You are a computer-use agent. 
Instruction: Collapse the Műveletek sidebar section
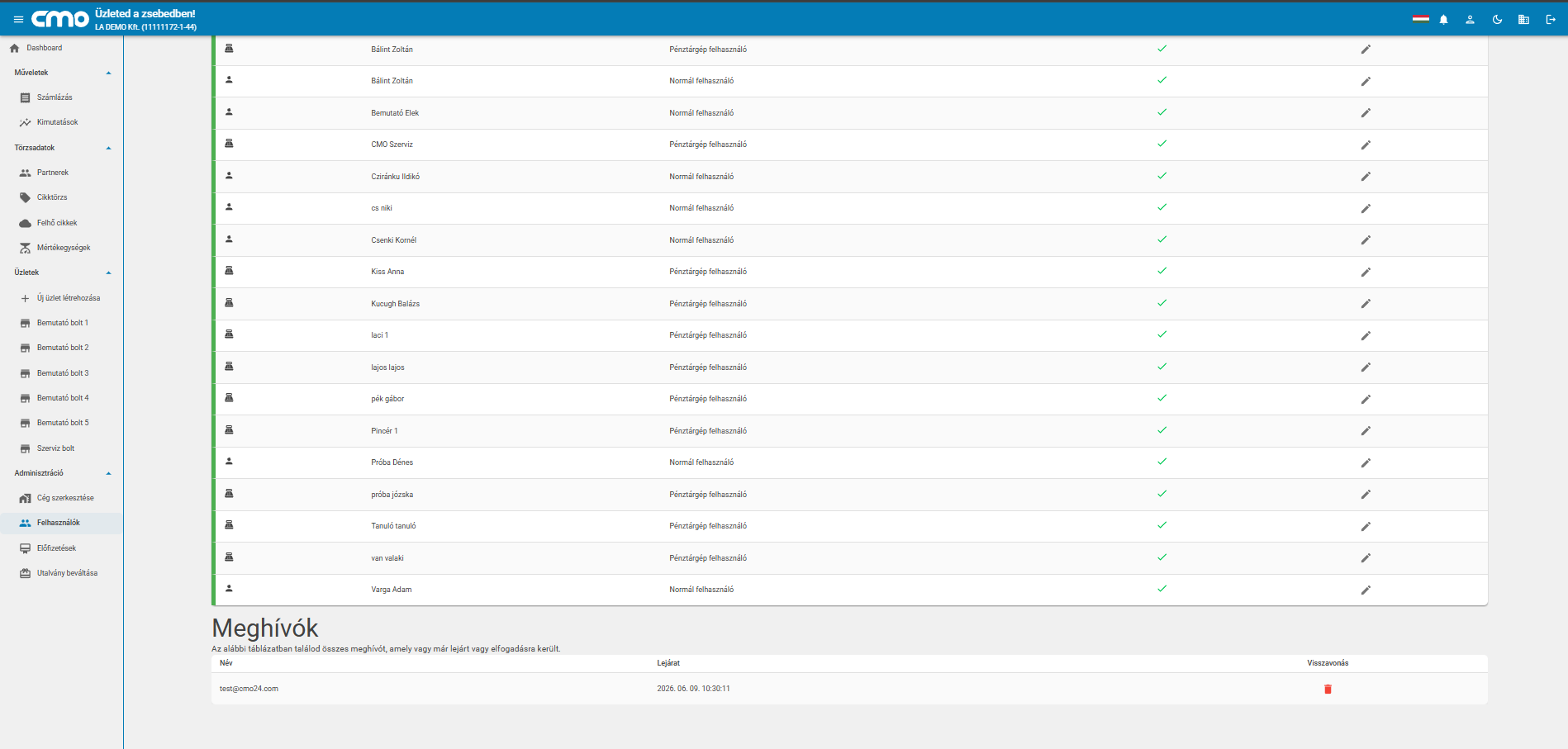pos(108,73)
